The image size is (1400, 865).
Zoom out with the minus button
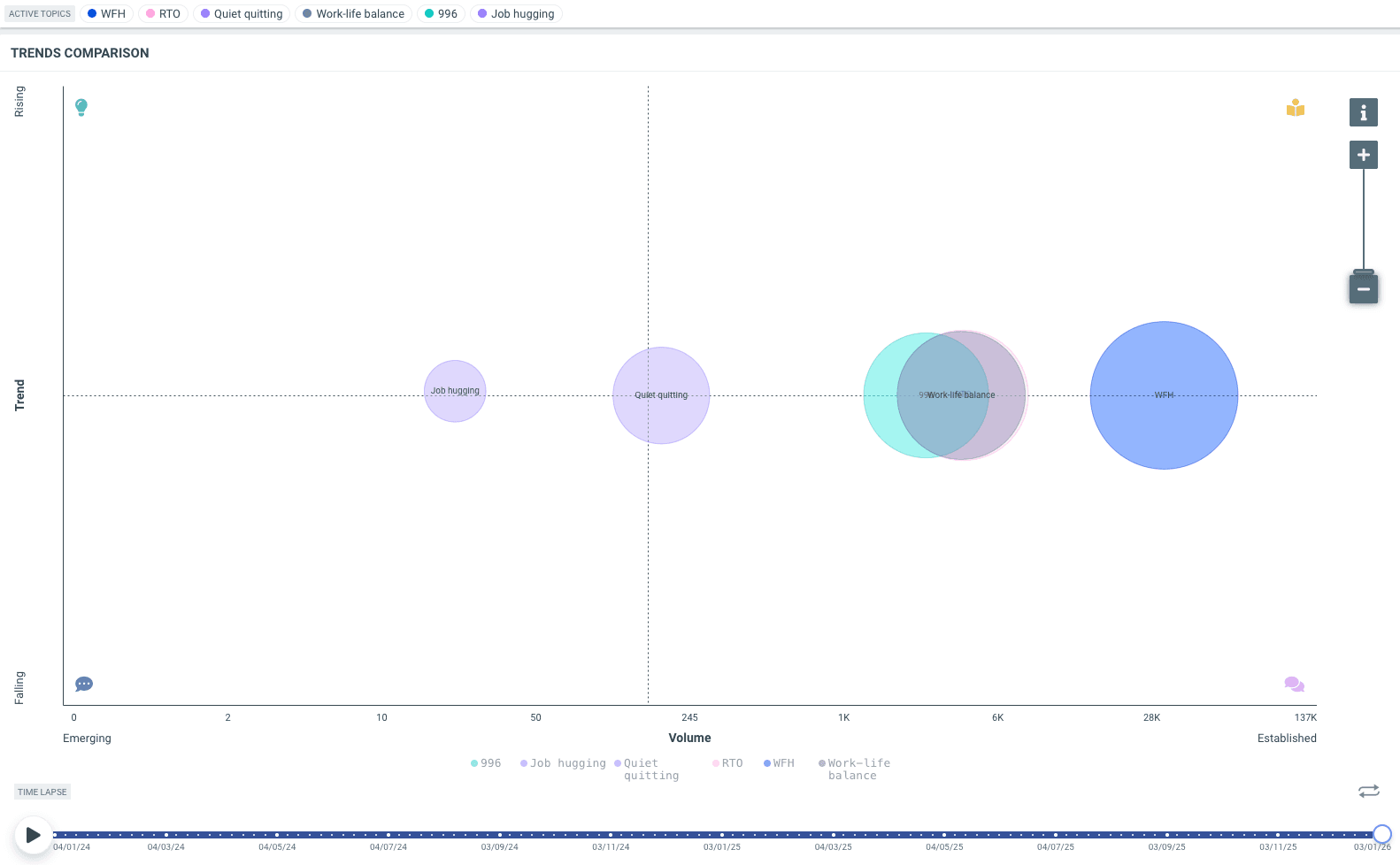point(1363,289)
